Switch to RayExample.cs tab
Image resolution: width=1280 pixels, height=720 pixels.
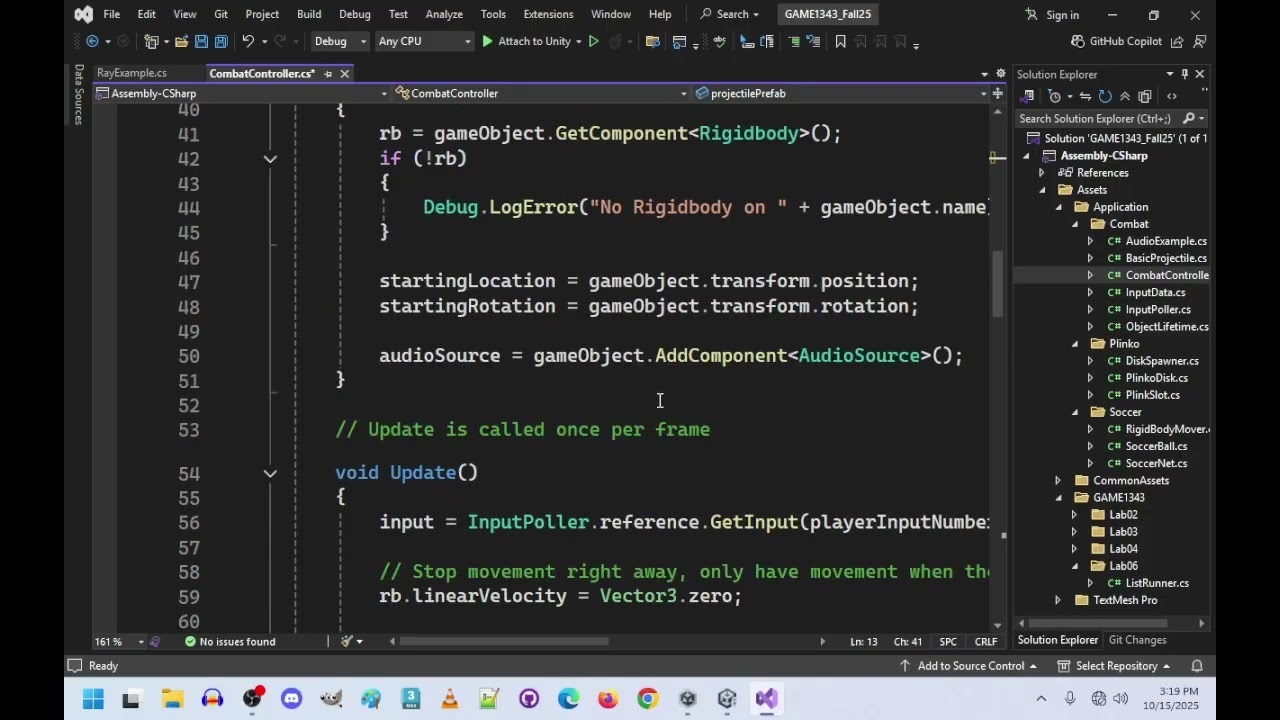click(x=132, y=73)
